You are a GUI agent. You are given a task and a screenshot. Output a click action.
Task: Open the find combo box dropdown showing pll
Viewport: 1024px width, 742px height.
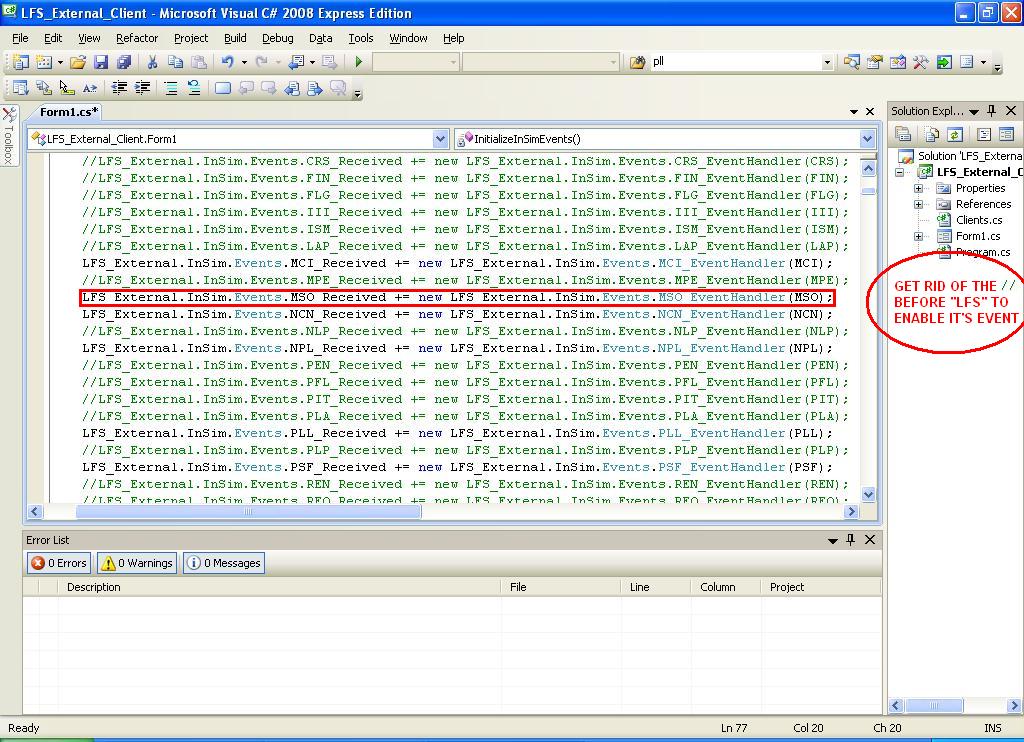[827, 62]
